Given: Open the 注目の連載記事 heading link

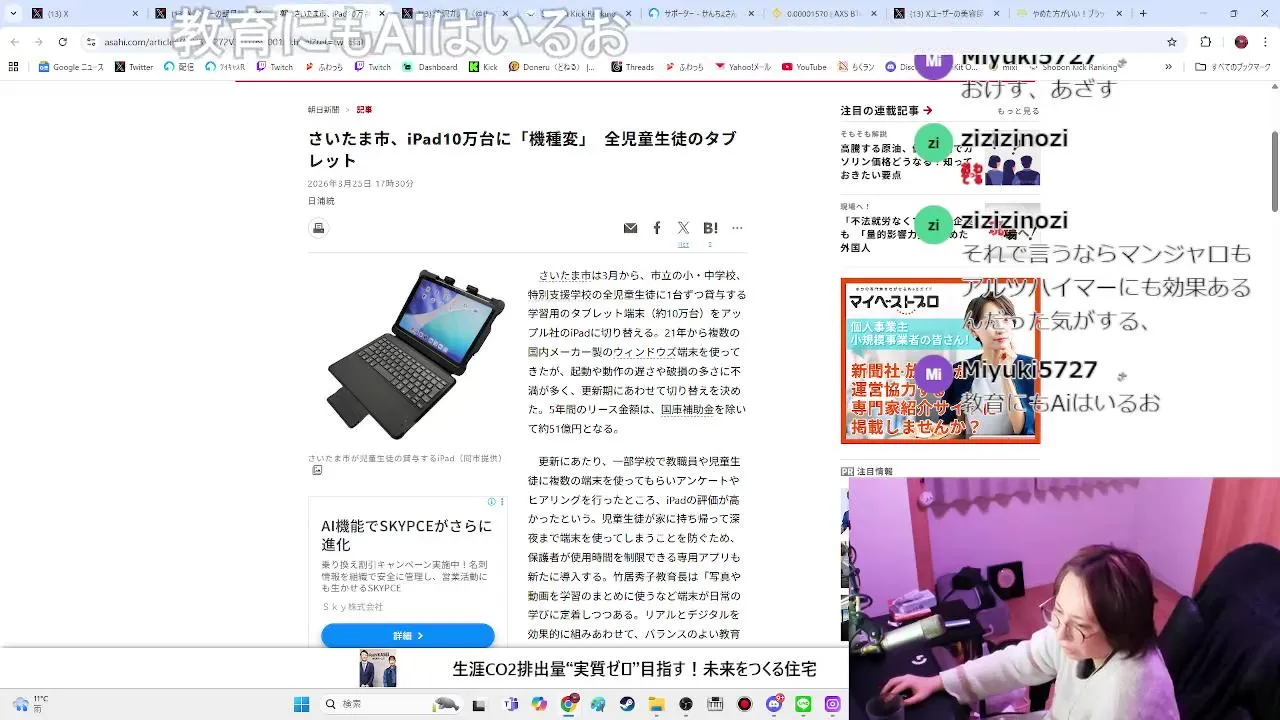Looking at the screenshot, I should click(886, 110).
